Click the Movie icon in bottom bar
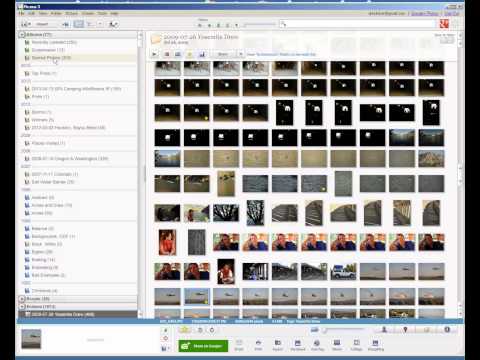This screenshot has height=360, width=480. pos(337,345)
